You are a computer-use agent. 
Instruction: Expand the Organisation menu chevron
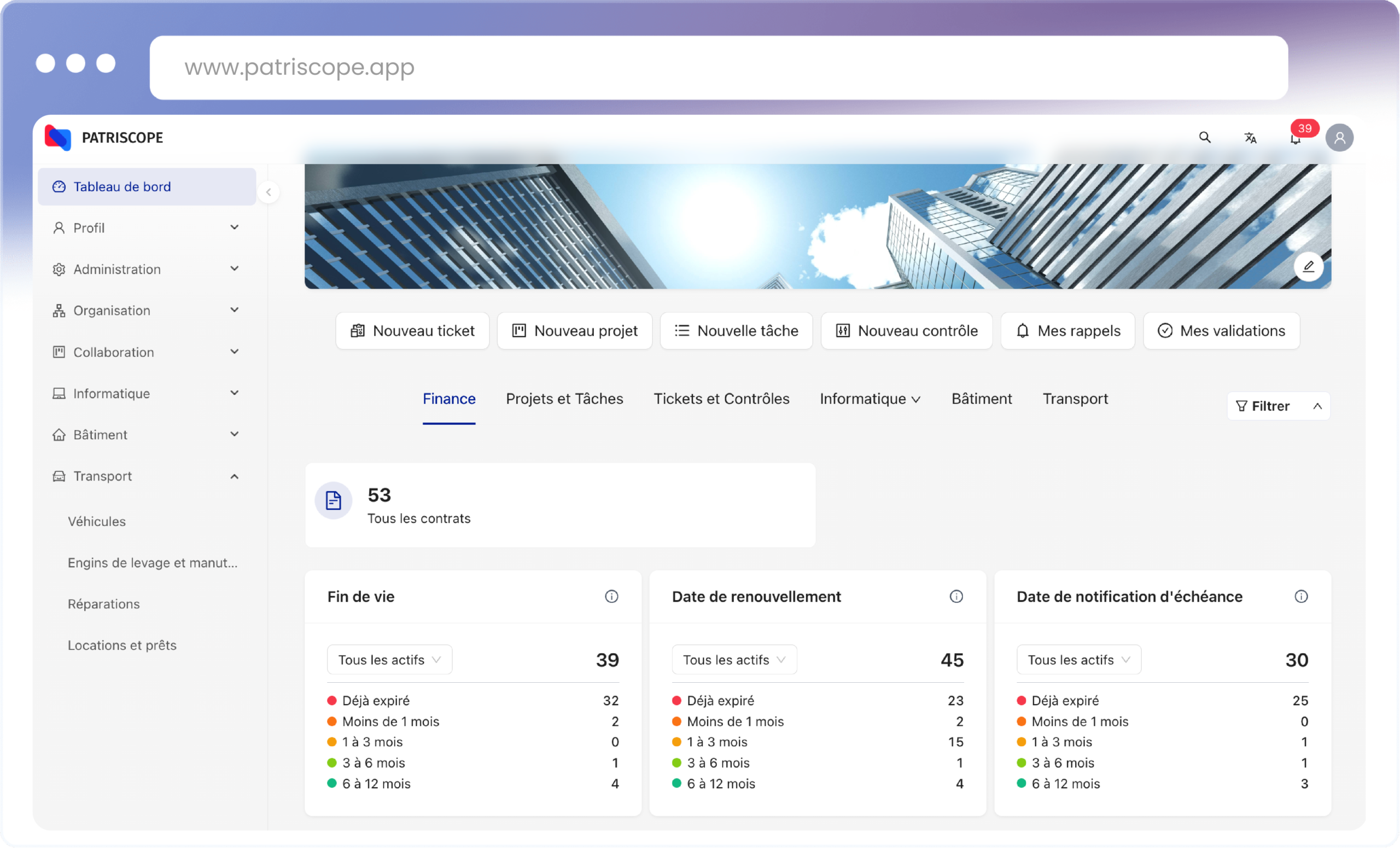234,309
